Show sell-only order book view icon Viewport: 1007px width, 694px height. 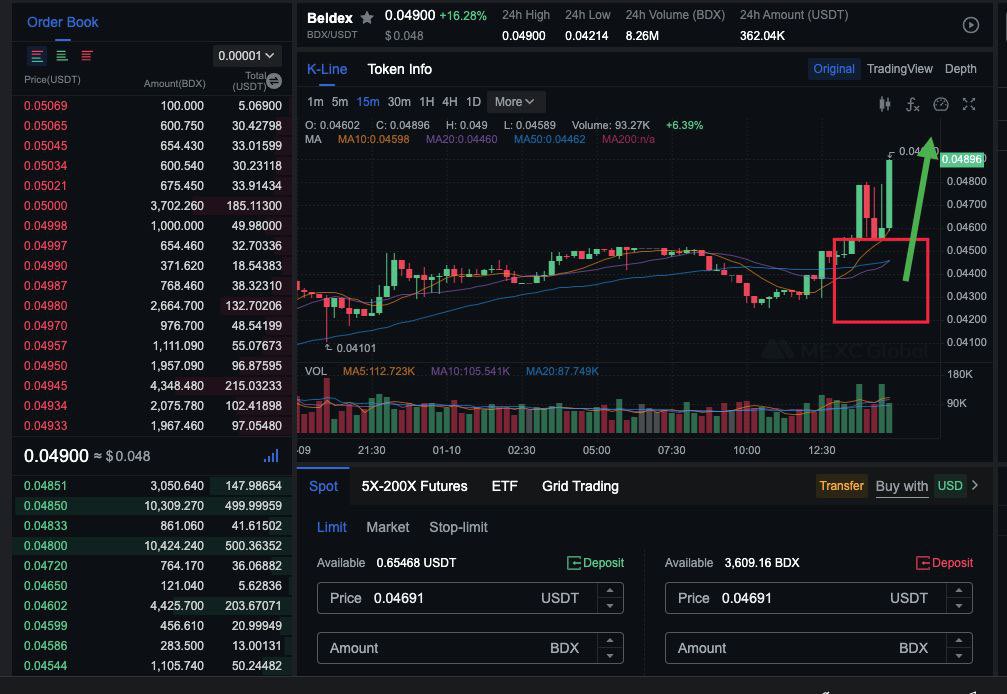click(x=87, y=56)
